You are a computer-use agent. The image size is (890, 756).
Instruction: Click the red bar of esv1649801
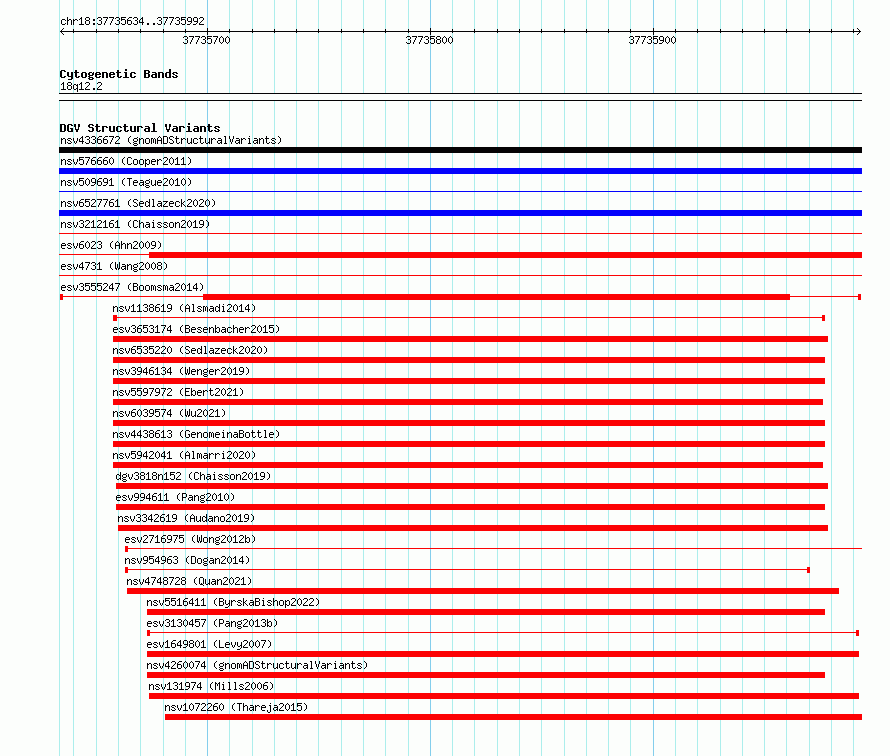click(x=503, y=654)
